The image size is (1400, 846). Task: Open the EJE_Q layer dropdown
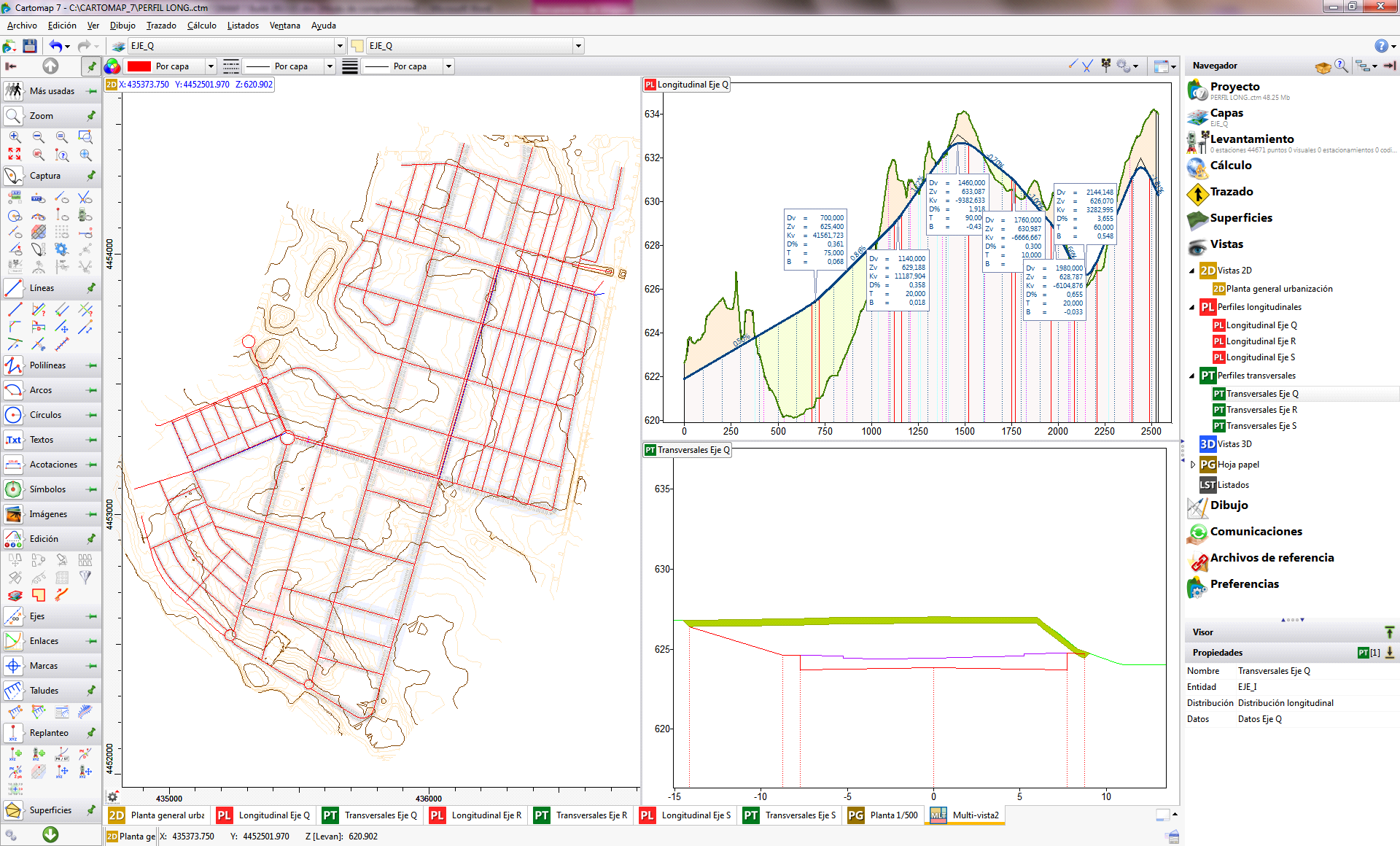click(339, 46)
